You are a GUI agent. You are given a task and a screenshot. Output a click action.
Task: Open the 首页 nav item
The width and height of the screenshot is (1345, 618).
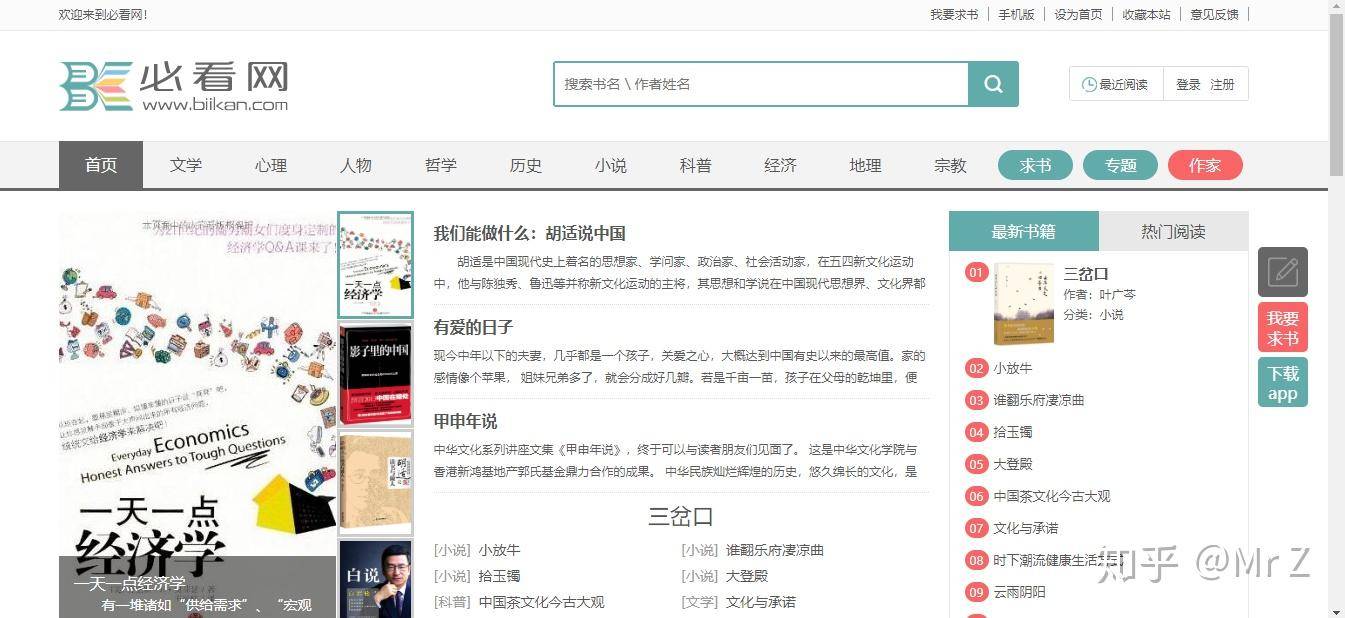pyautogui.click(x=101, y=165)
